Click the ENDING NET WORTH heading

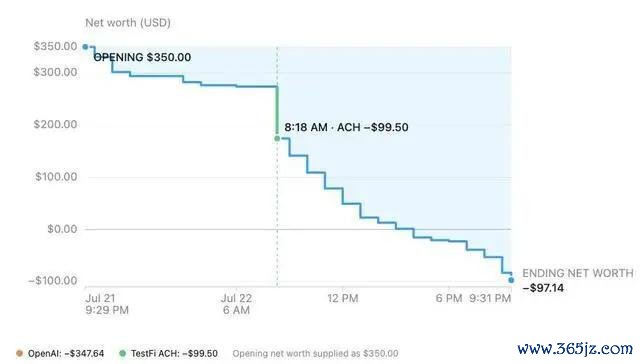tap(578, 273)
